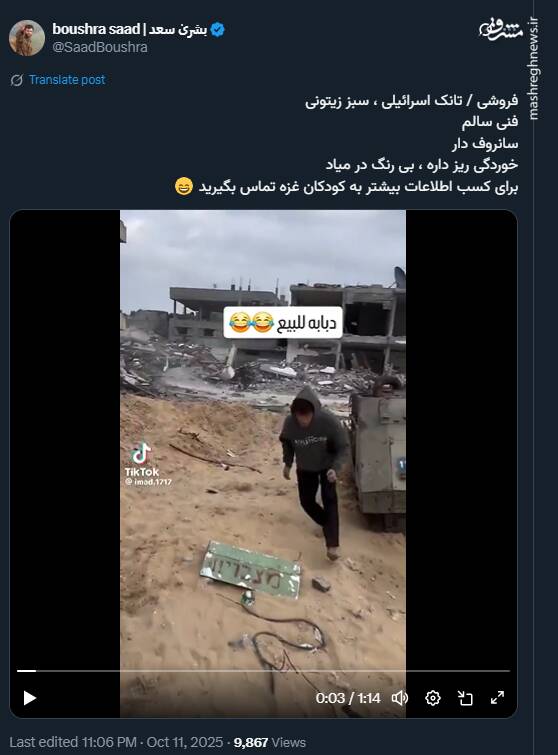
Task: Click the Arabic caption sticker on video
Action: 283,322
